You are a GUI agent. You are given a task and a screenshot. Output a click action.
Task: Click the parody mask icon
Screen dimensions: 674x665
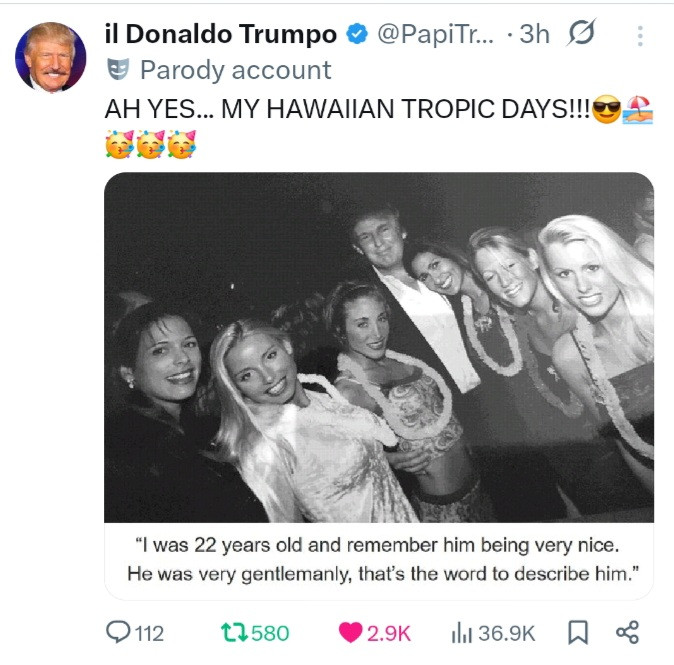(119, 70)
